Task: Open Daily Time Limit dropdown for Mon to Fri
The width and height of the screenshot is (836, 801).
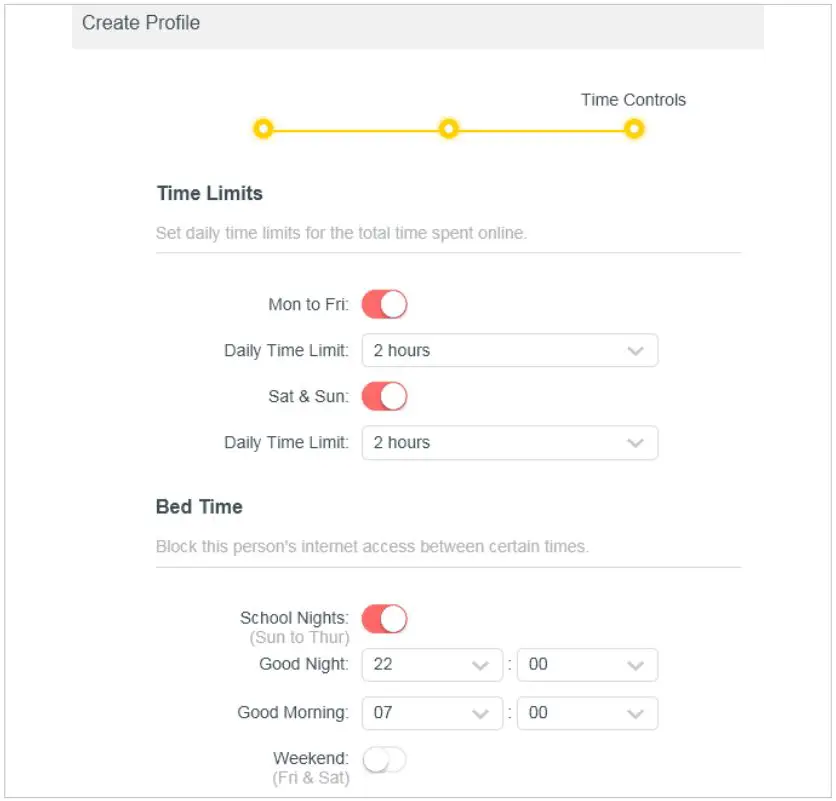Action: [510, 351]
